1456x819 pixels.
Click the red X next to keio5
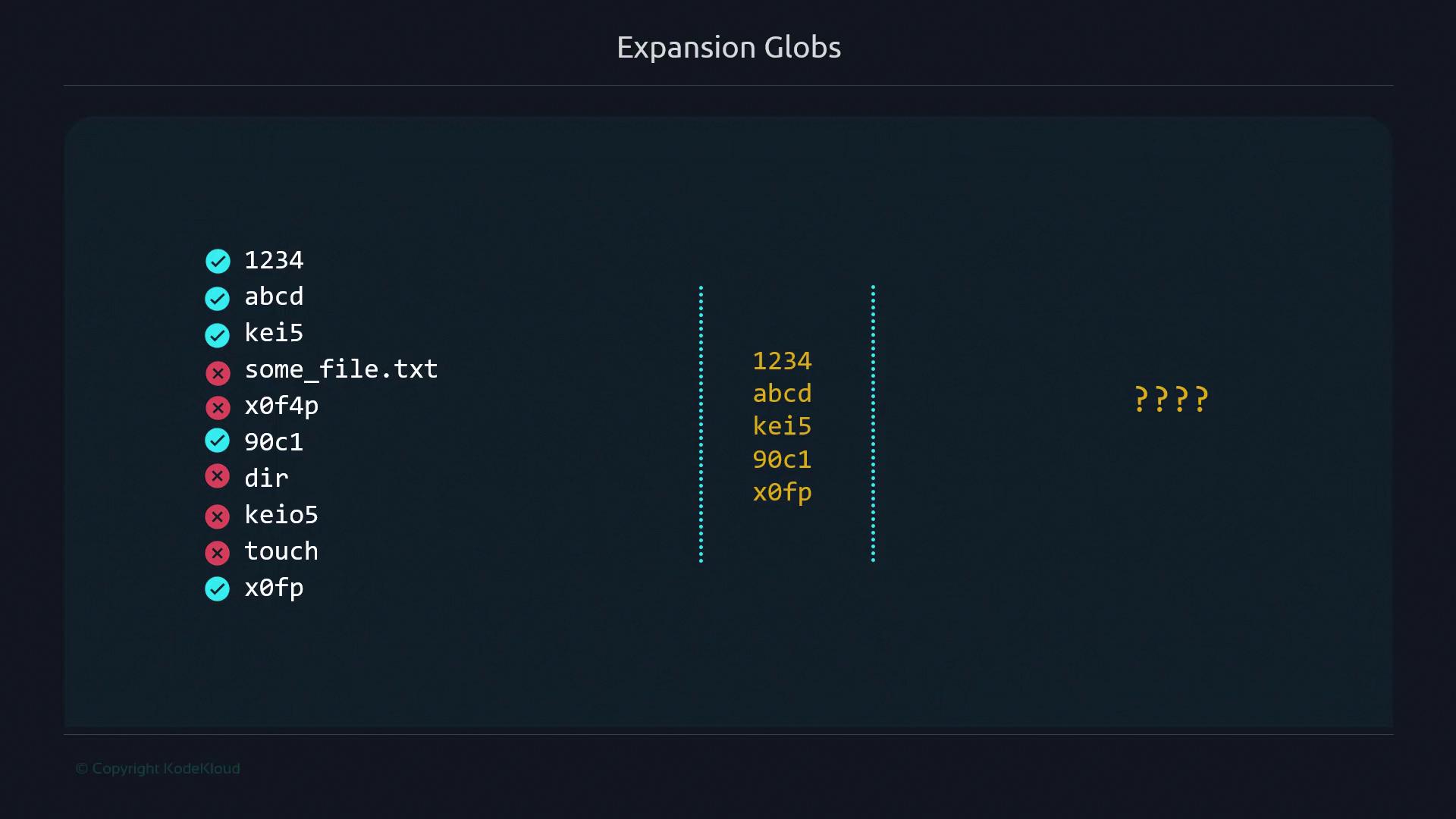point(218,516)
